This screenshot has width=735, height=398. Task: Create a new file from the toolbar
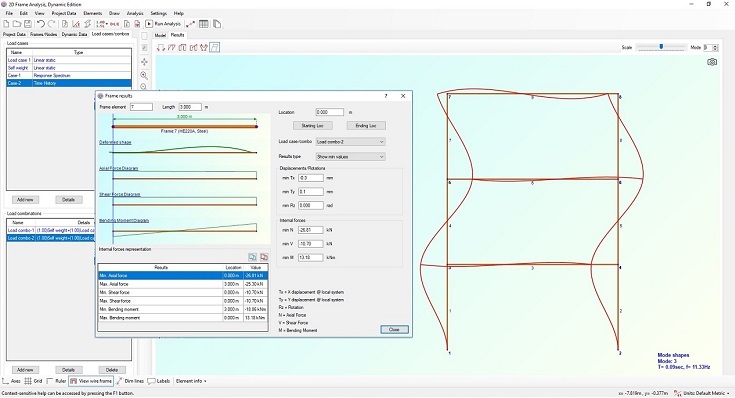click(x=6, y=24)
